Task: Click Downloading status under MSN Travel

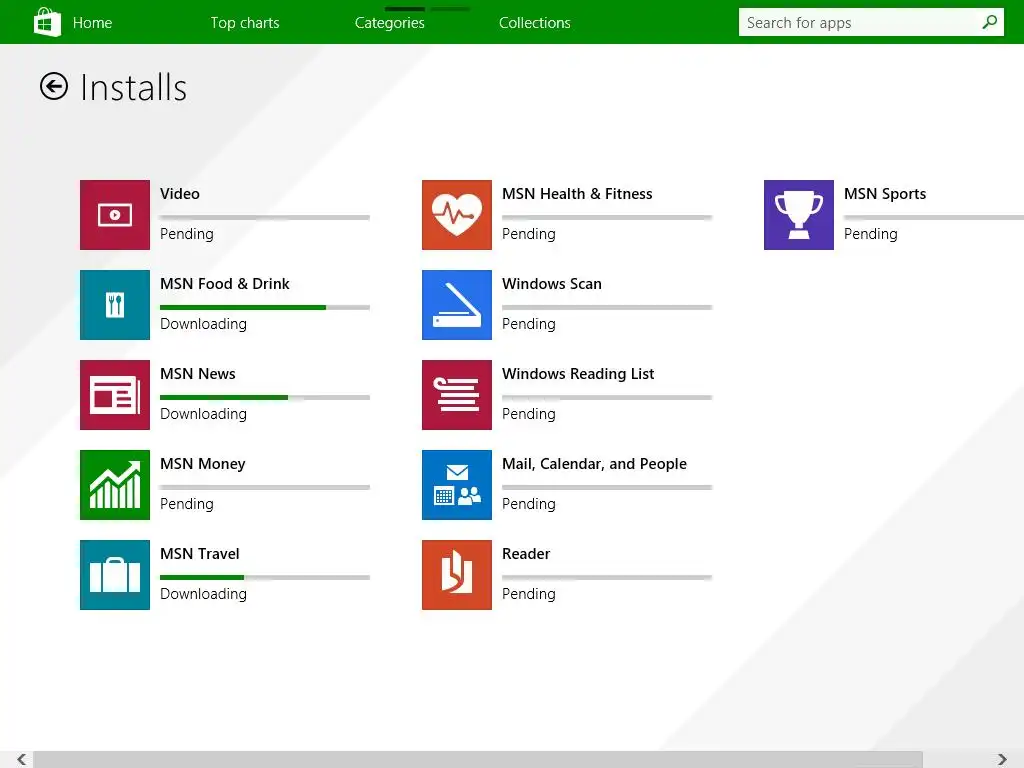Action: pyautogui.click(x=204, y=595)
